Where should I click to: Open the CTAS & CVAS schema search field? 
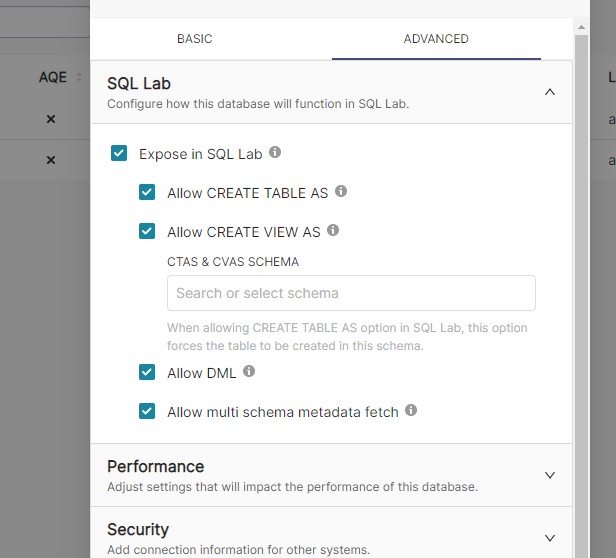point(351,293)
